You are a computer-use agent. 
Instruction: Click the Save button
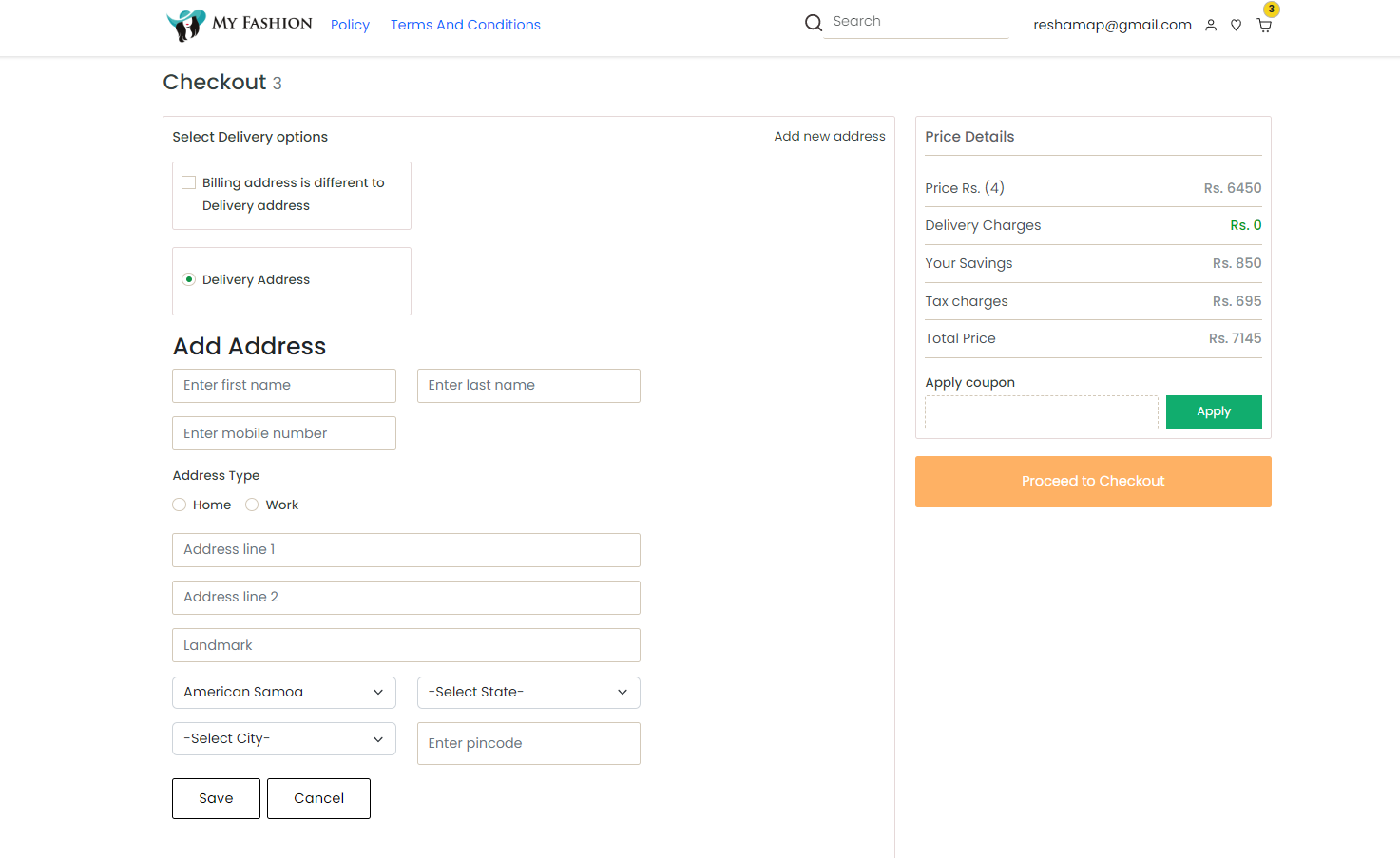point(216,798)
